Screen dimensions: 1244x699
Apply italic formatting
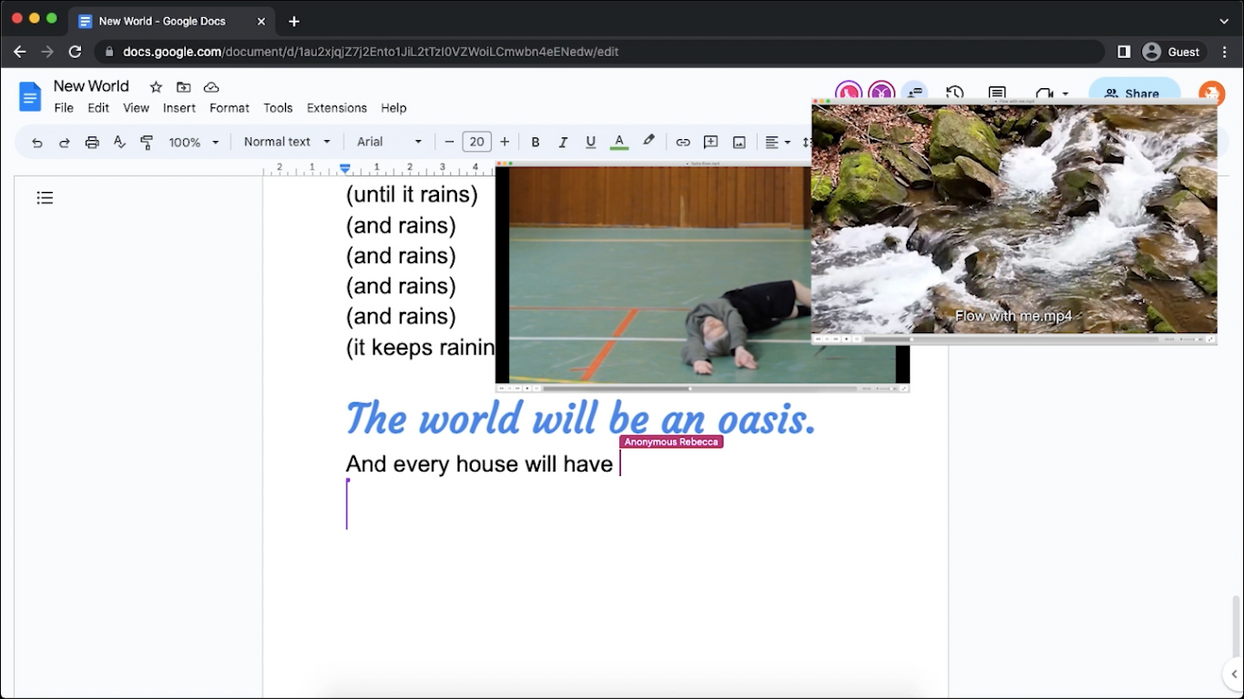click(x=563, y=142)
